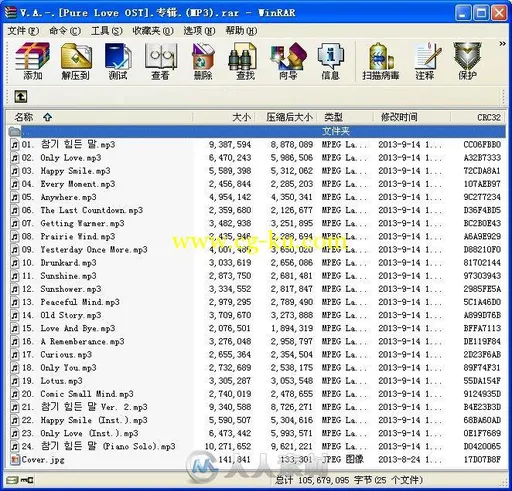Click the Delete (删除) toolbar icon
The image size is (512, 491).
click(203, 61)
